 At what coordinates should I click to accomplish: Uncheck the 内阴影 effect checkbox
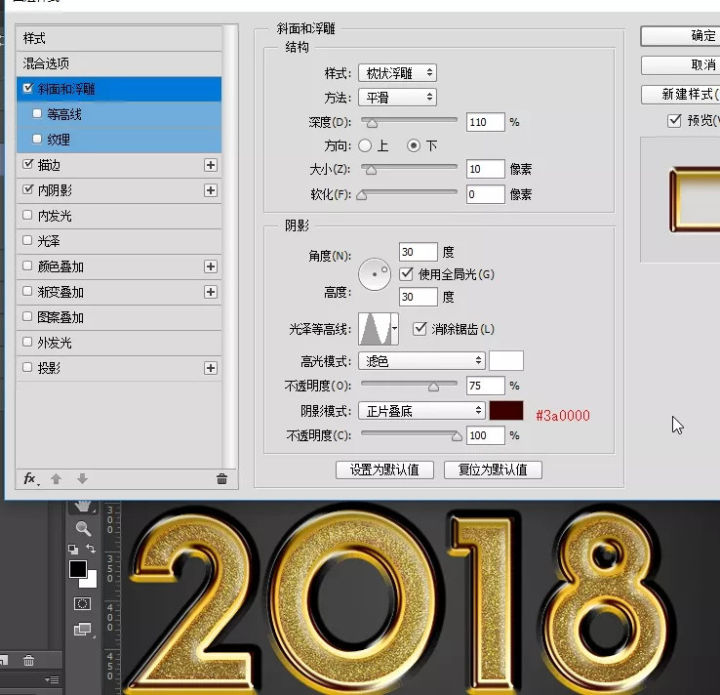pos(28,189)
